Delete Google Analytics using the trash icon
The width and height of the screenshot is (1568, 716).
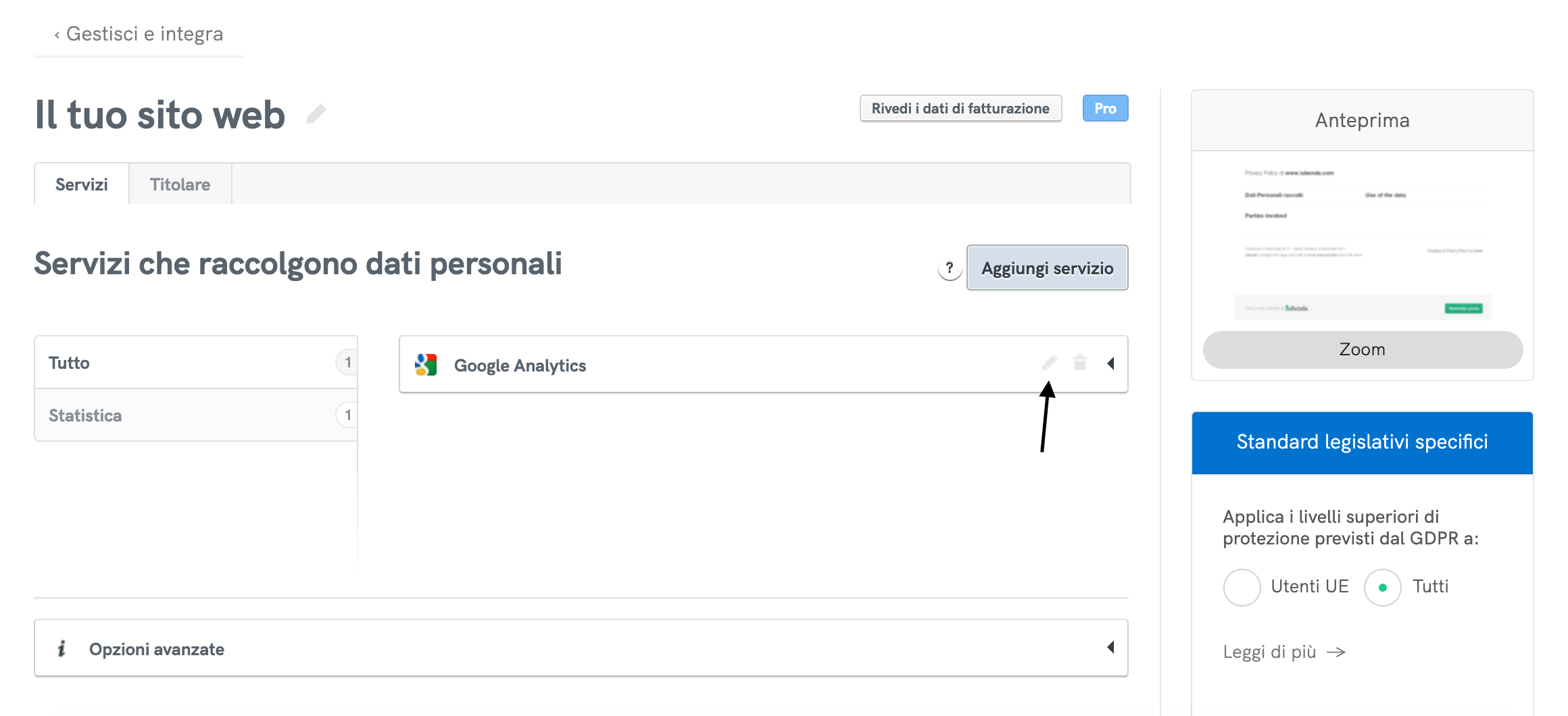pos(1079,363)
